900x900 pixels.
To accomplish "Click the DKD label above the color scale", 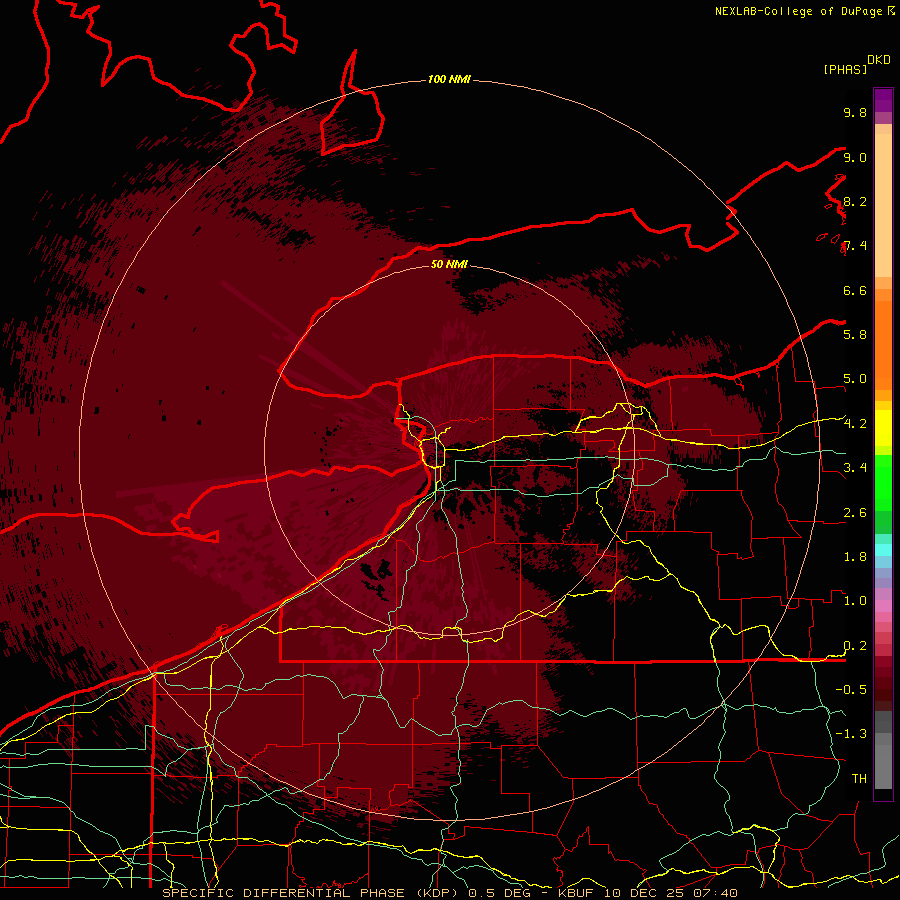I will point(879,60).
